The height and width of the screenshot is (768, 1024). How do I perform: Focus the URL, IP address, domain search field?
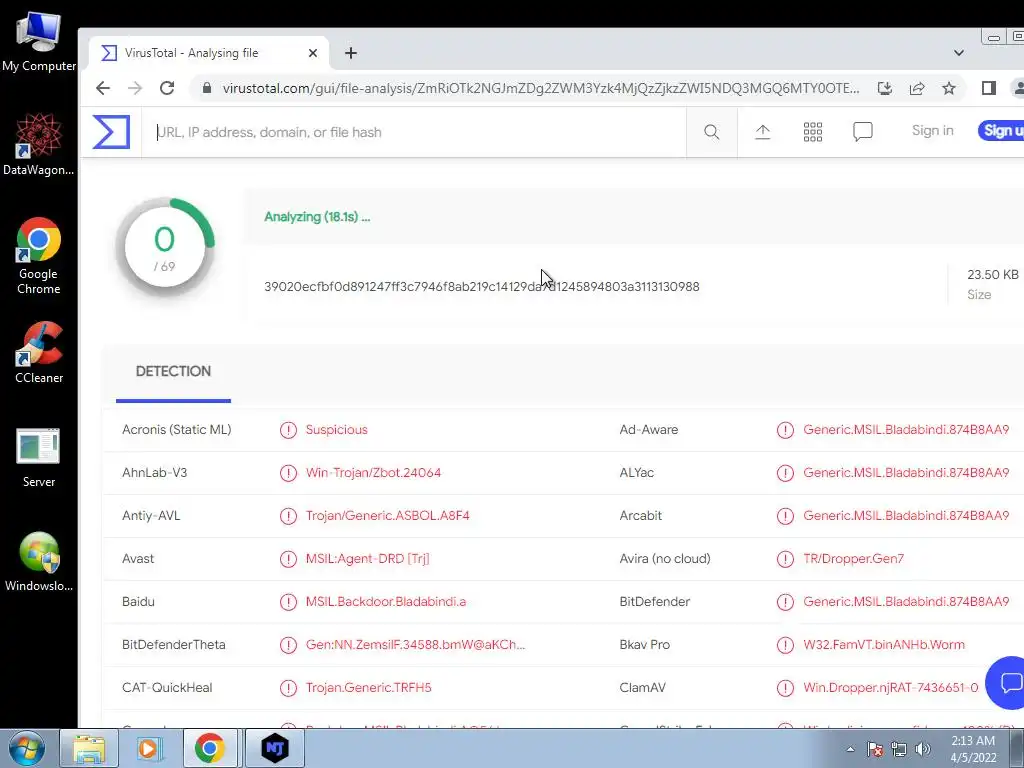(x=414, y=132)
